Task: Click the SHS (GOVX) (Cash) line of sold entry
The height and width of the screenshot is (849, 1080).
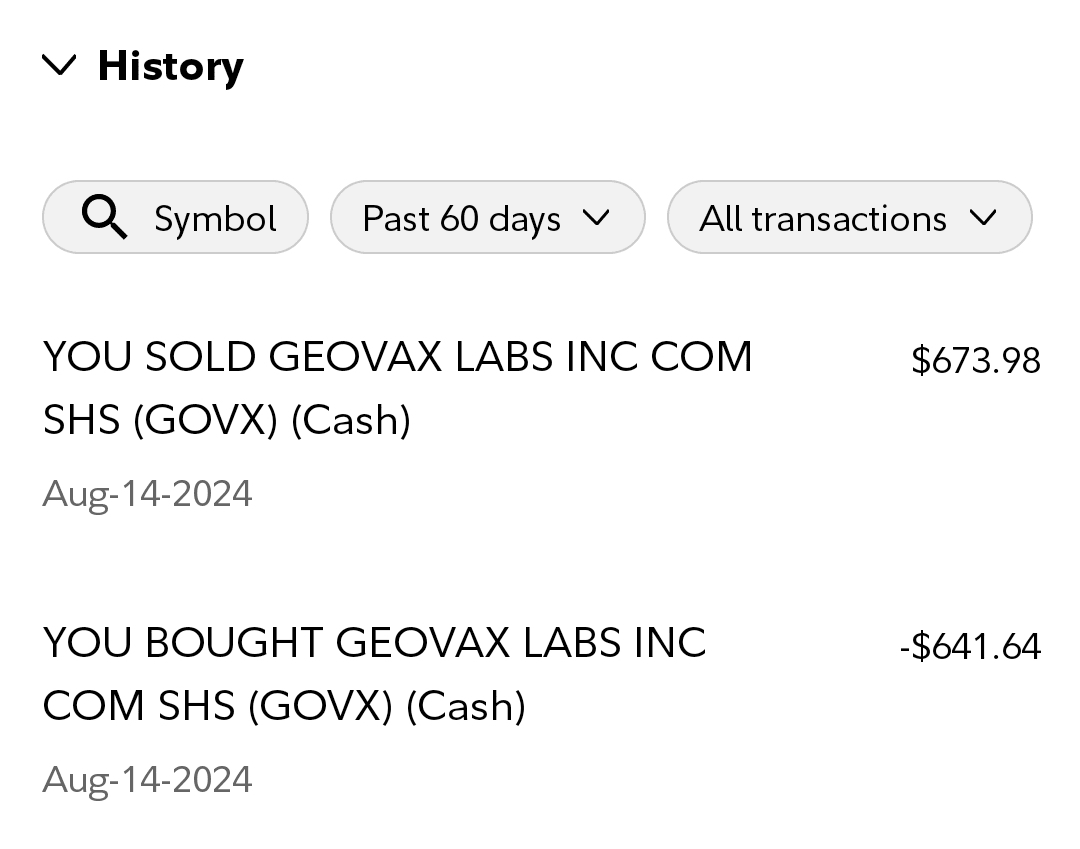Action: (227, 420)
